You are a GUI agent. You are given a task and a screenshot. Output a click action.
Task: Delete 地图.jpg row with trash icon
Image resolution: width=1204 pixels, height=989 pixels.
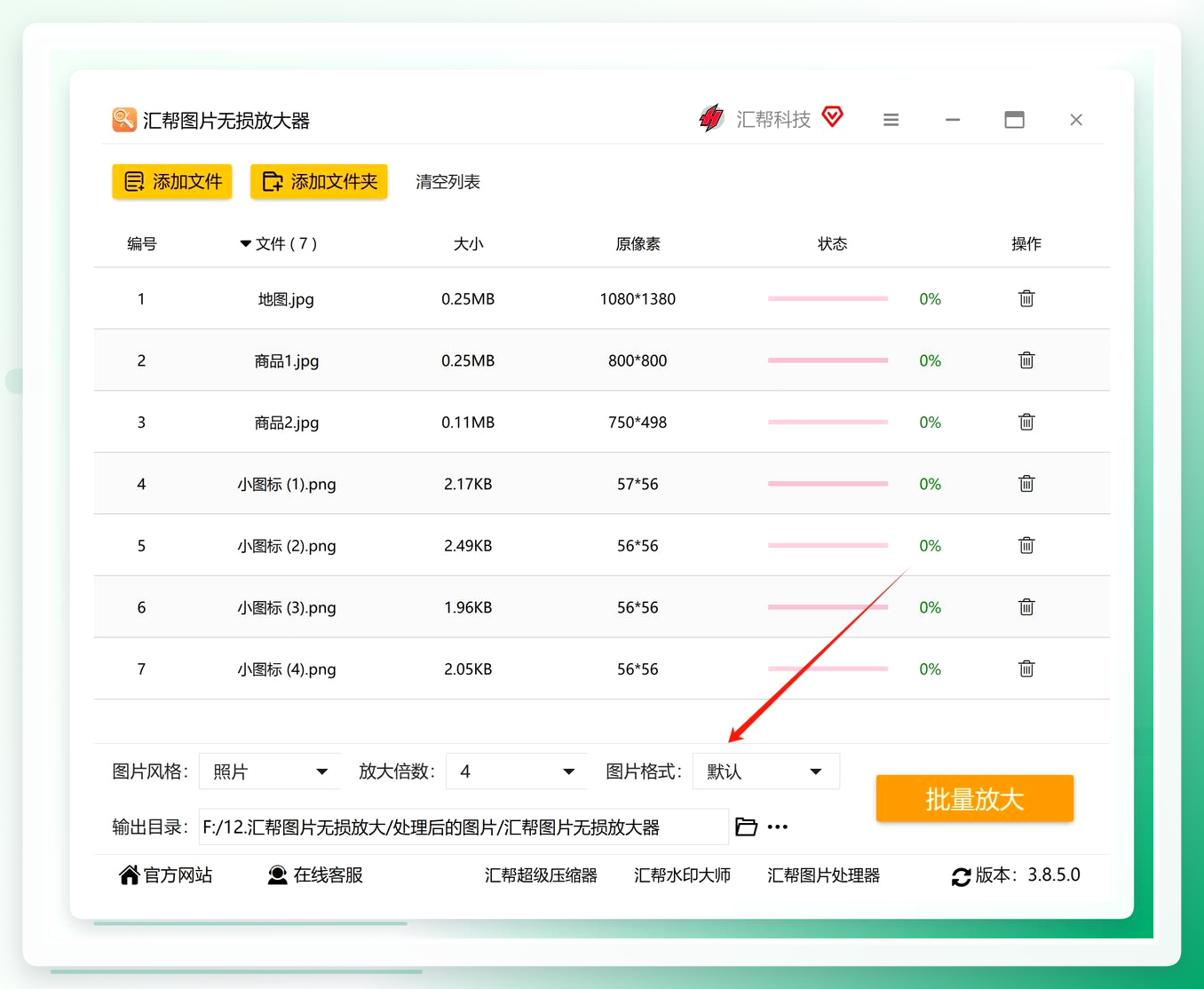[1026, 298]
